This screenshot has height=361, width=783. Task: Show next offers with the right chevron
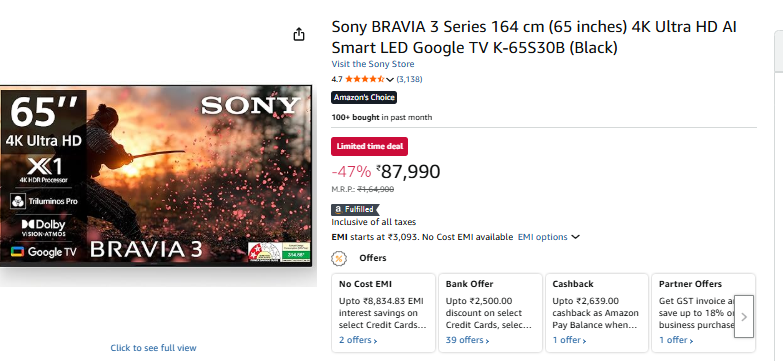pyautogui.click(x=744, y=317)
